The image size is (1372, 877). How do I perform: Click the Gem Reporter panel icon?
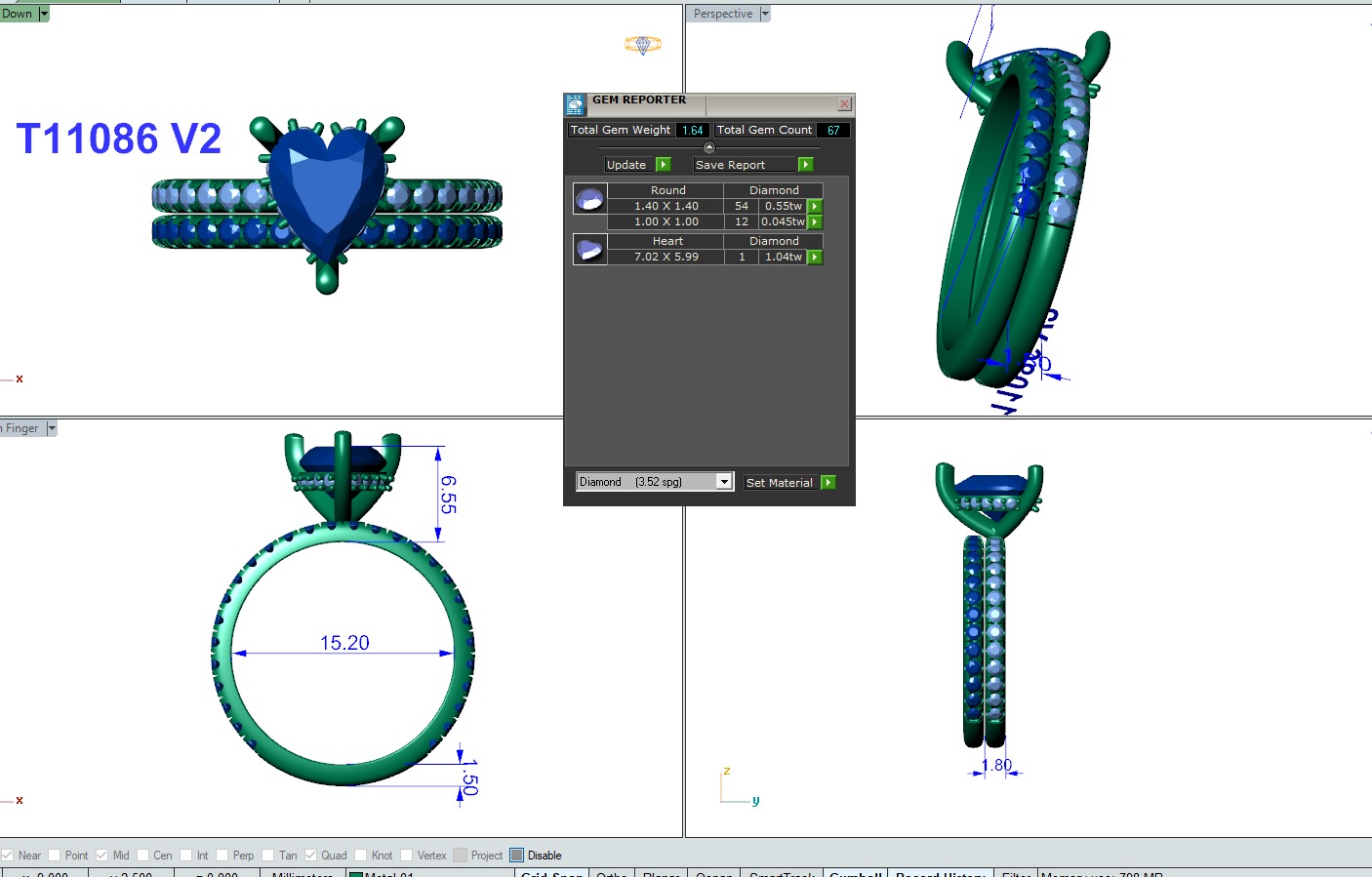pos(575,104)
